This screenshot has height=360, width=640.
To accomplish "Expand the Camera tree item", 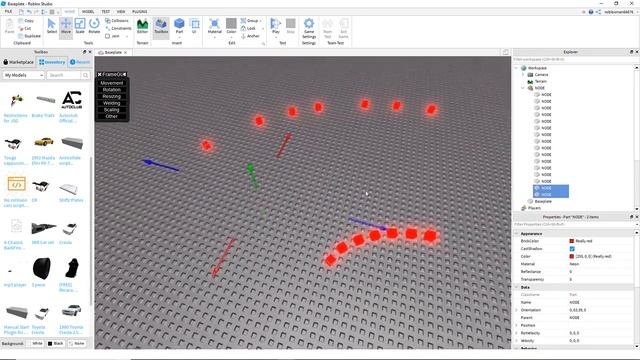I will (523, 75).
